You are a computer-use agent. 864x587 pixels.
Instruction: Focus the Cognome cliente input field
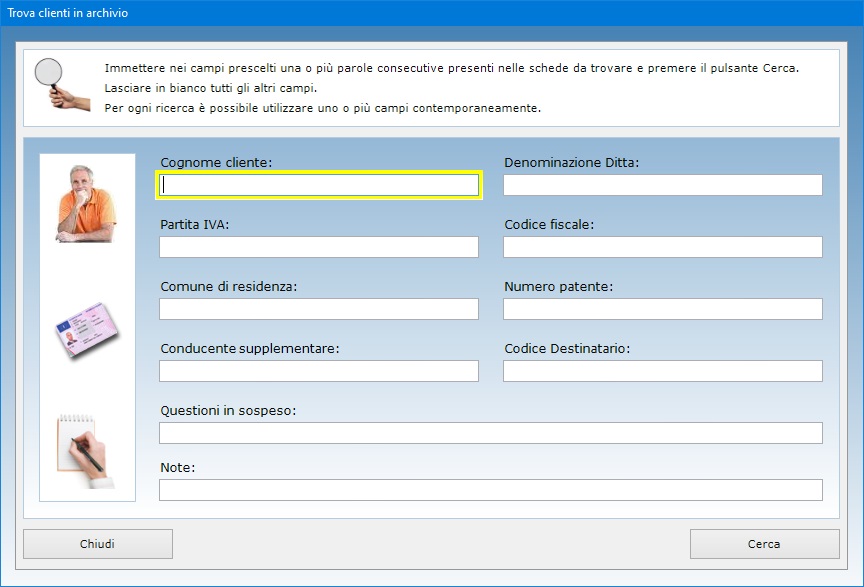click(x=319, y=185)
